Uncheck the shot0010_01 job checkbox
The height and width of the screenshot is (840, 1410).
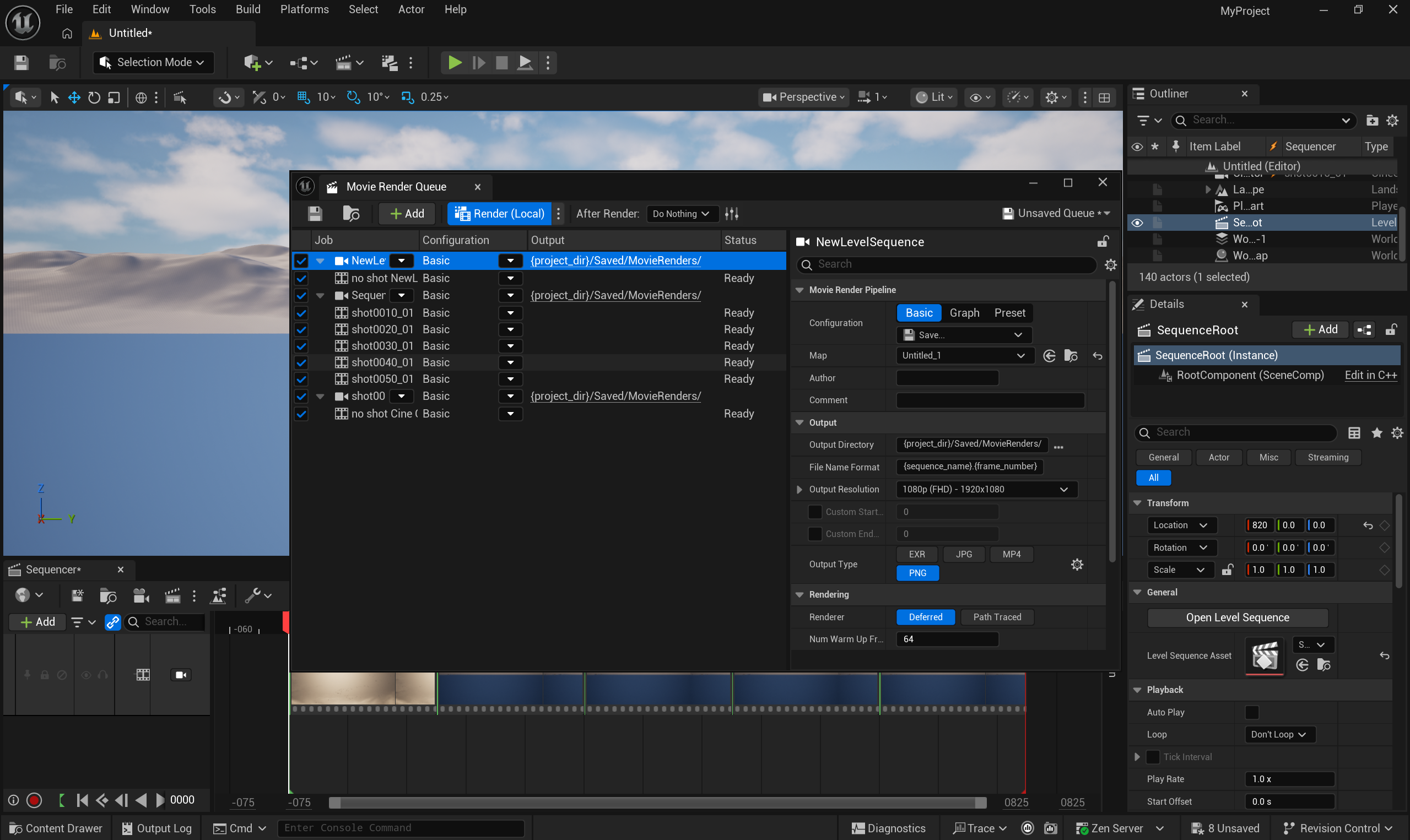(x=301, y=313)
